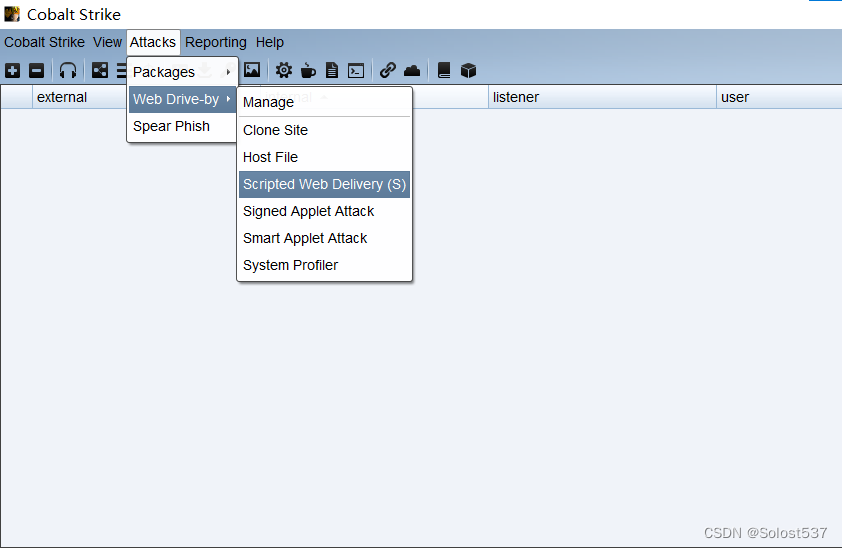Sort by the user column header
Image resolution: width=842 pixels, height=548 pixels.
pyautogui.click(x=779, y=97)
